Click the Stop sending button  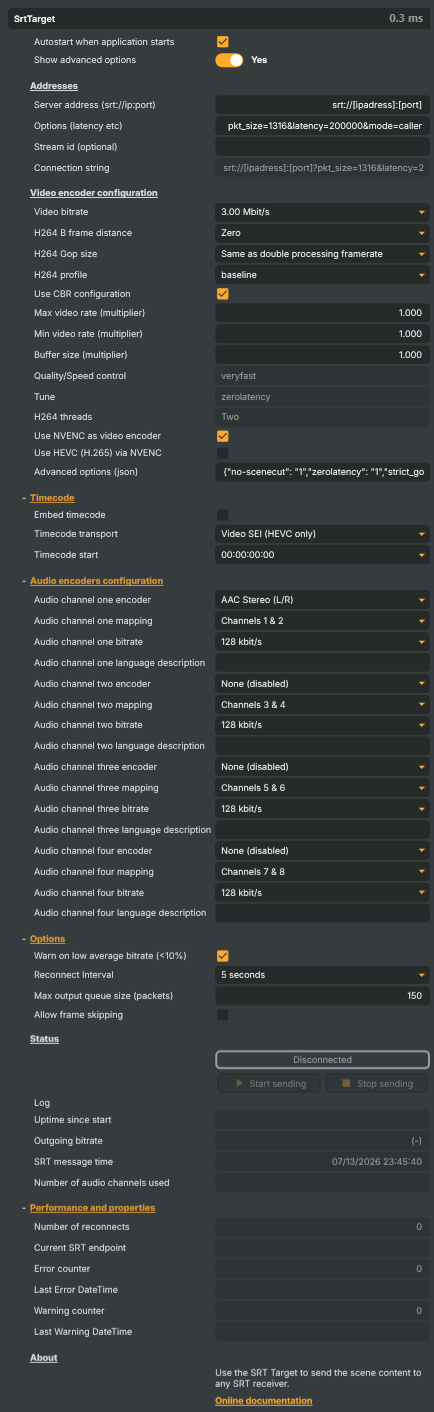[377, 1083]
